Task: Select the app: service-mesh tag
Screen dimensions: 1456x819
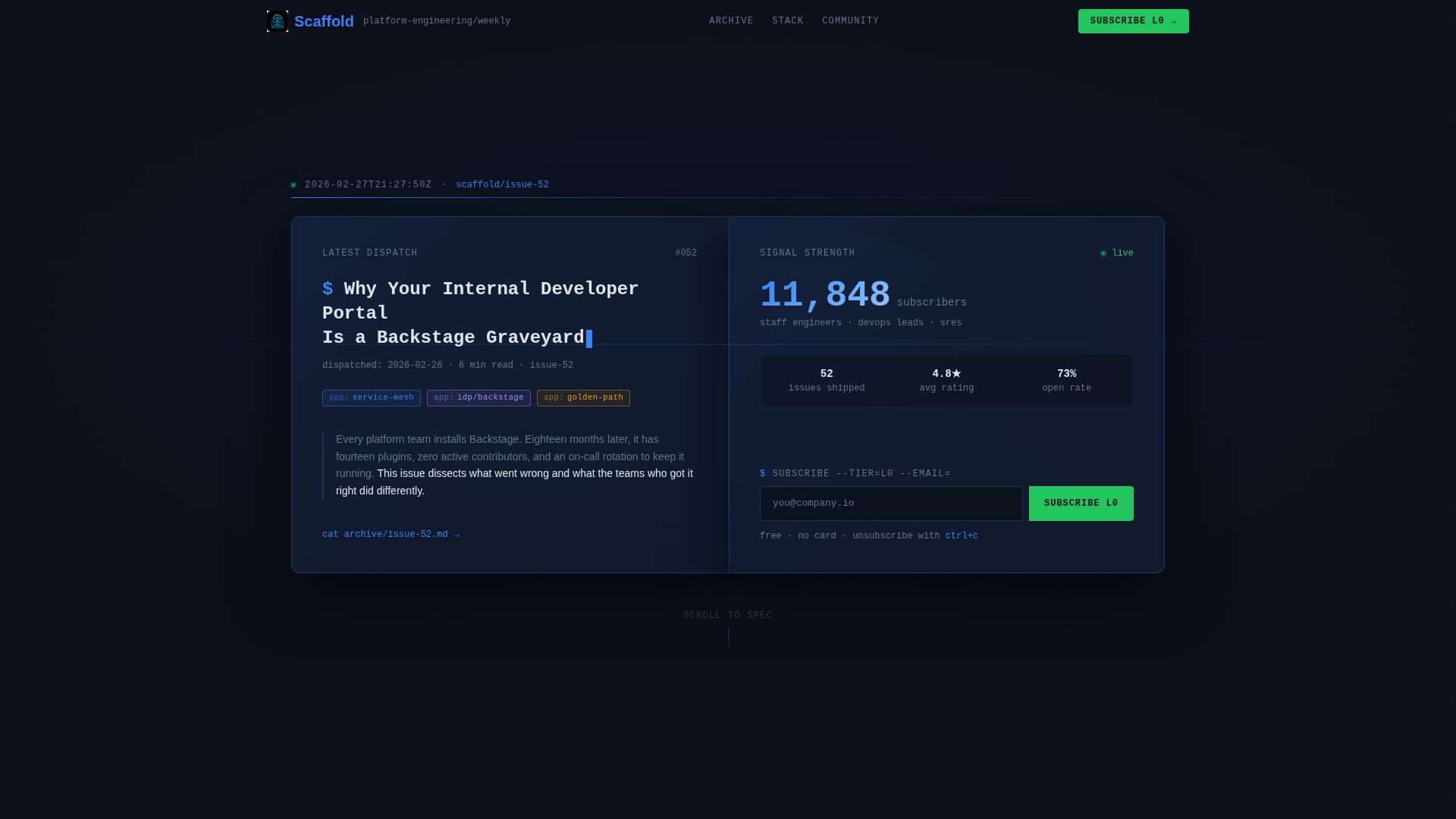Action: pyautogui.click(x=372, y=398)
